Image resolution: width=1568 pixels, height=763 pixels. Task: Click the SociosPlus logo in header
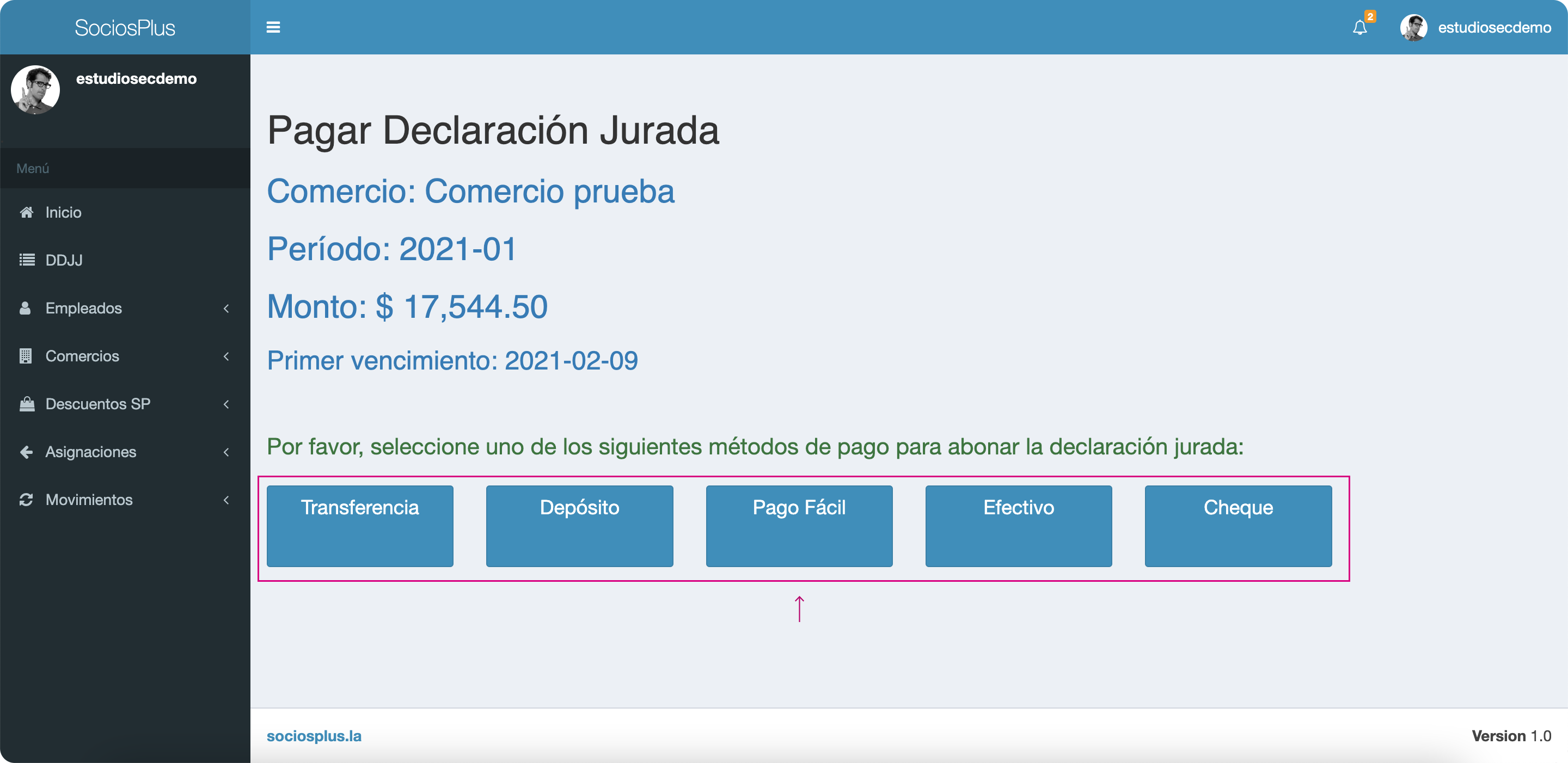point(125,28)
